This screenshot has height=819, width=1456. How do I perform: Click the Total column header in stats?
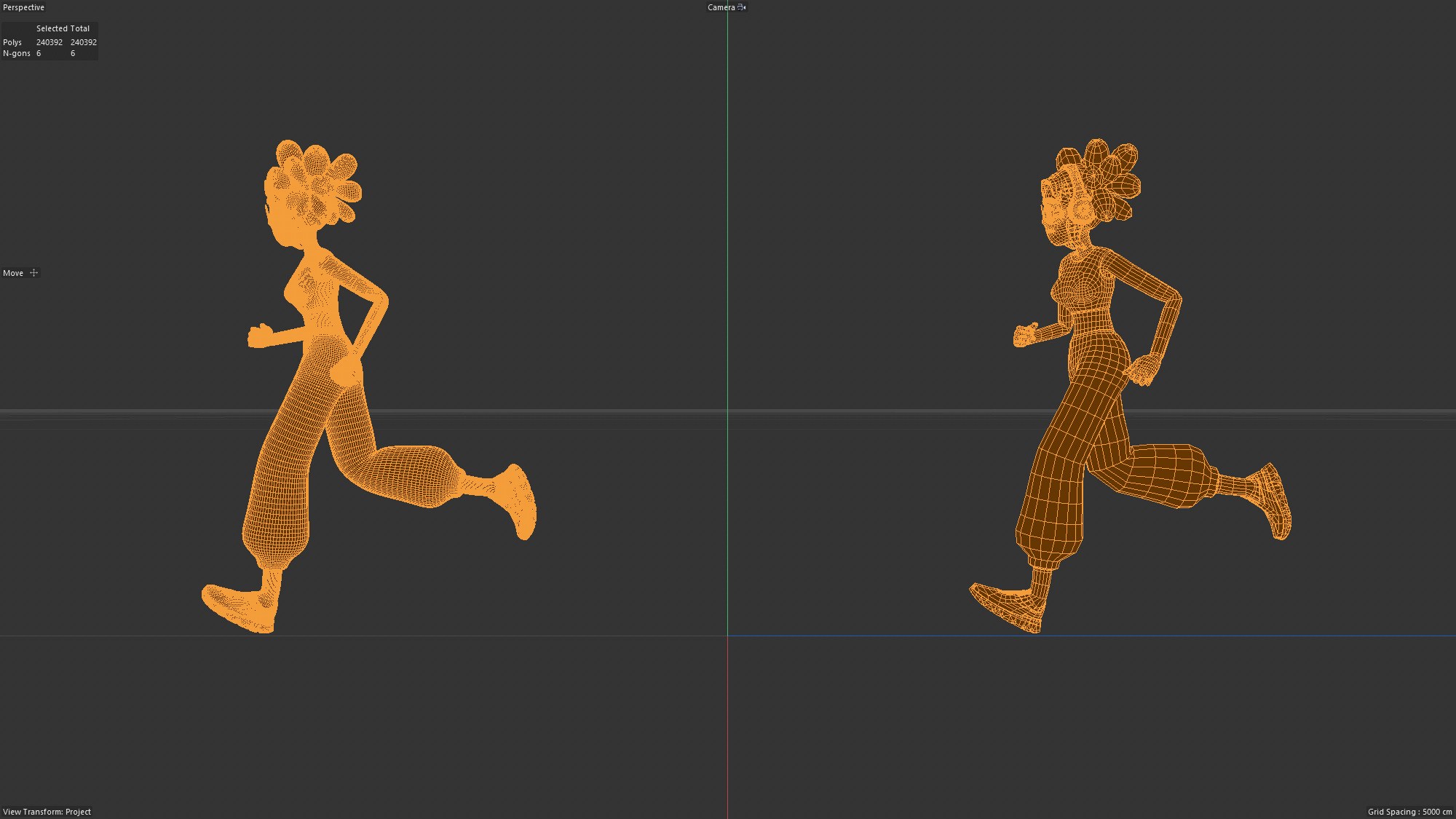tap(80, 28)
